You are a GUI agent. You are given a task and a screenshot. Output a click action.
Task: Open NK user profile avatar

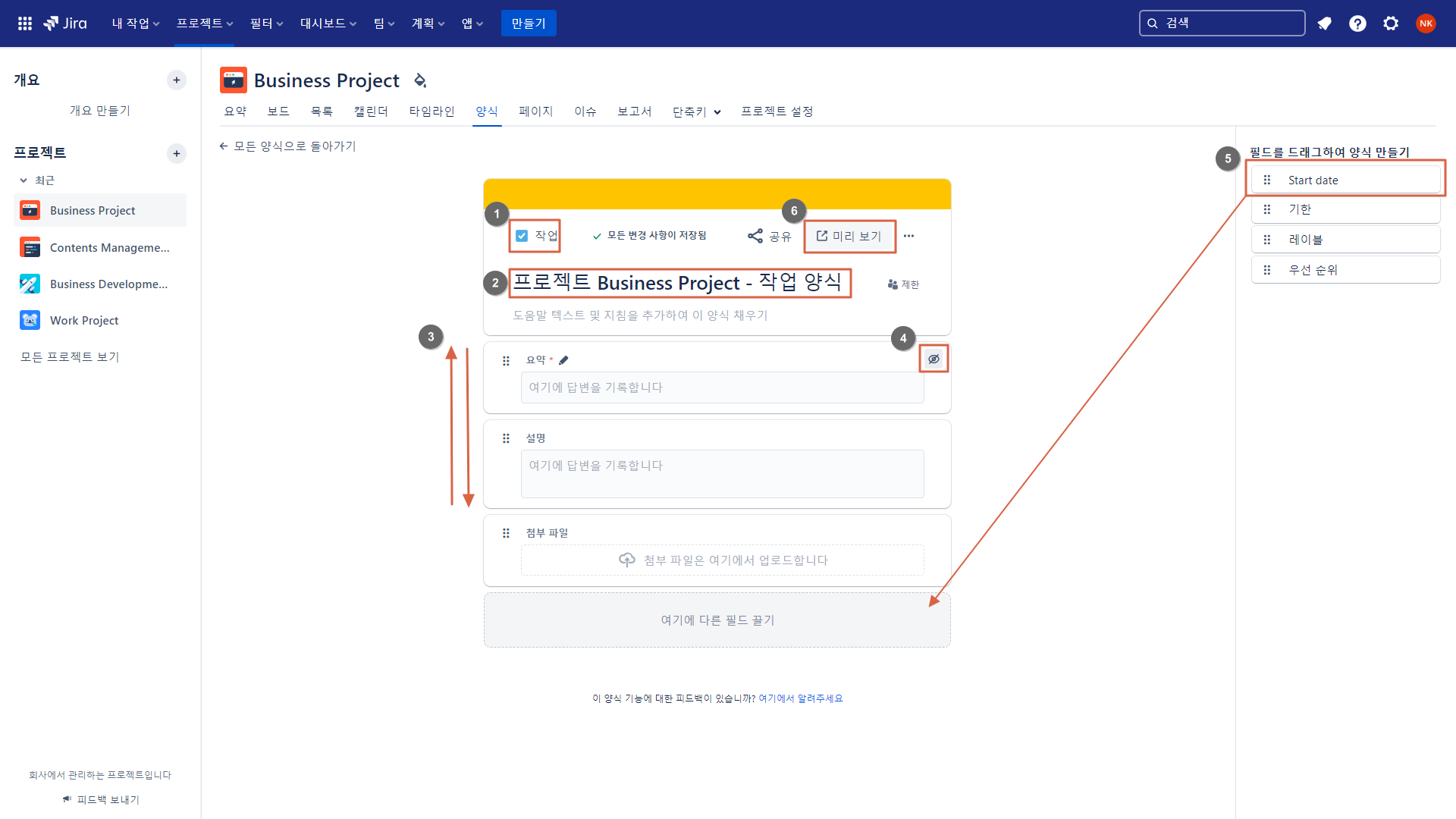[1426, 24]
